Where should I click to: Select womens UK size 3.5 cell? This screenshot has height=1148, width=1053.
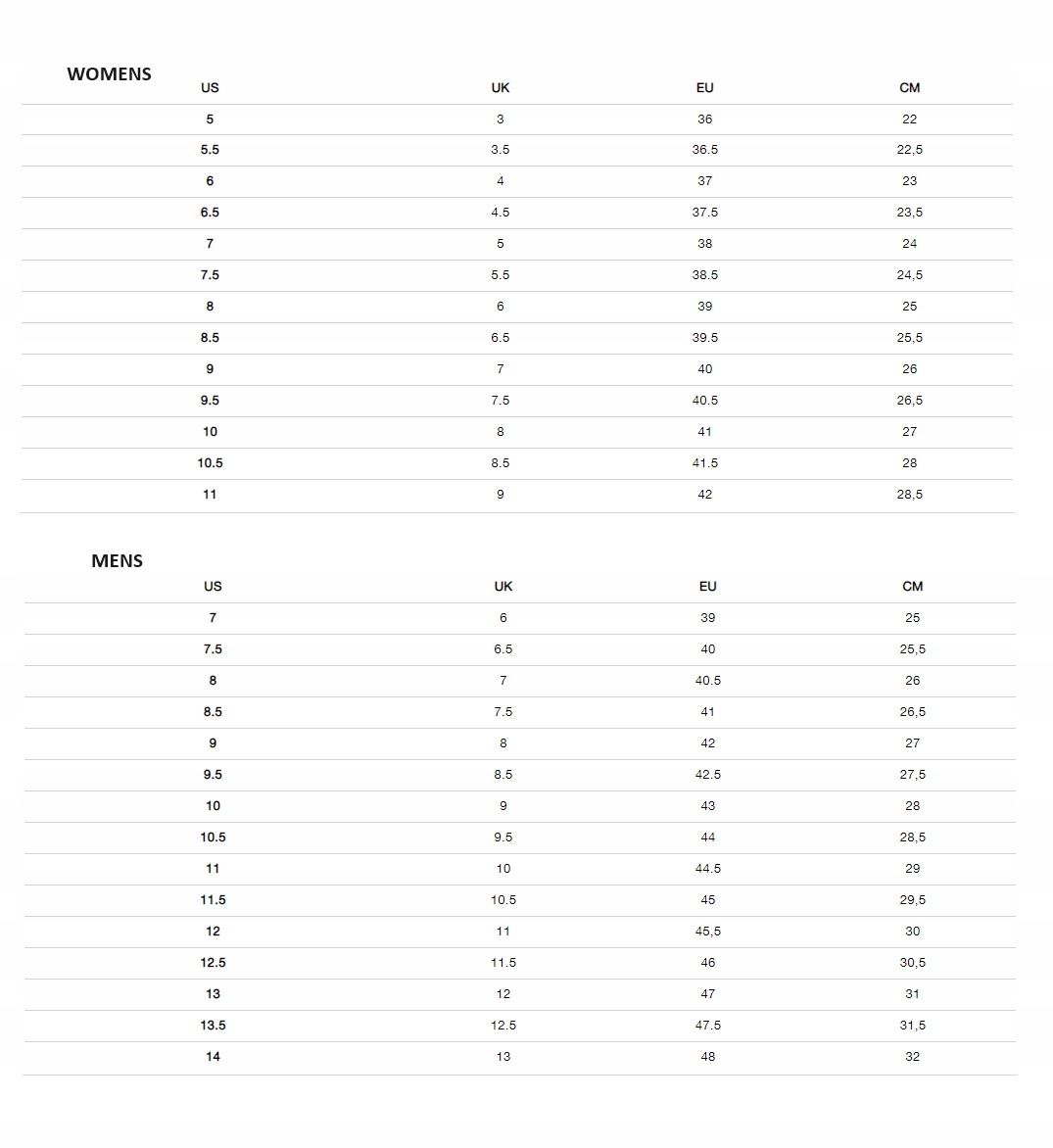500,150
